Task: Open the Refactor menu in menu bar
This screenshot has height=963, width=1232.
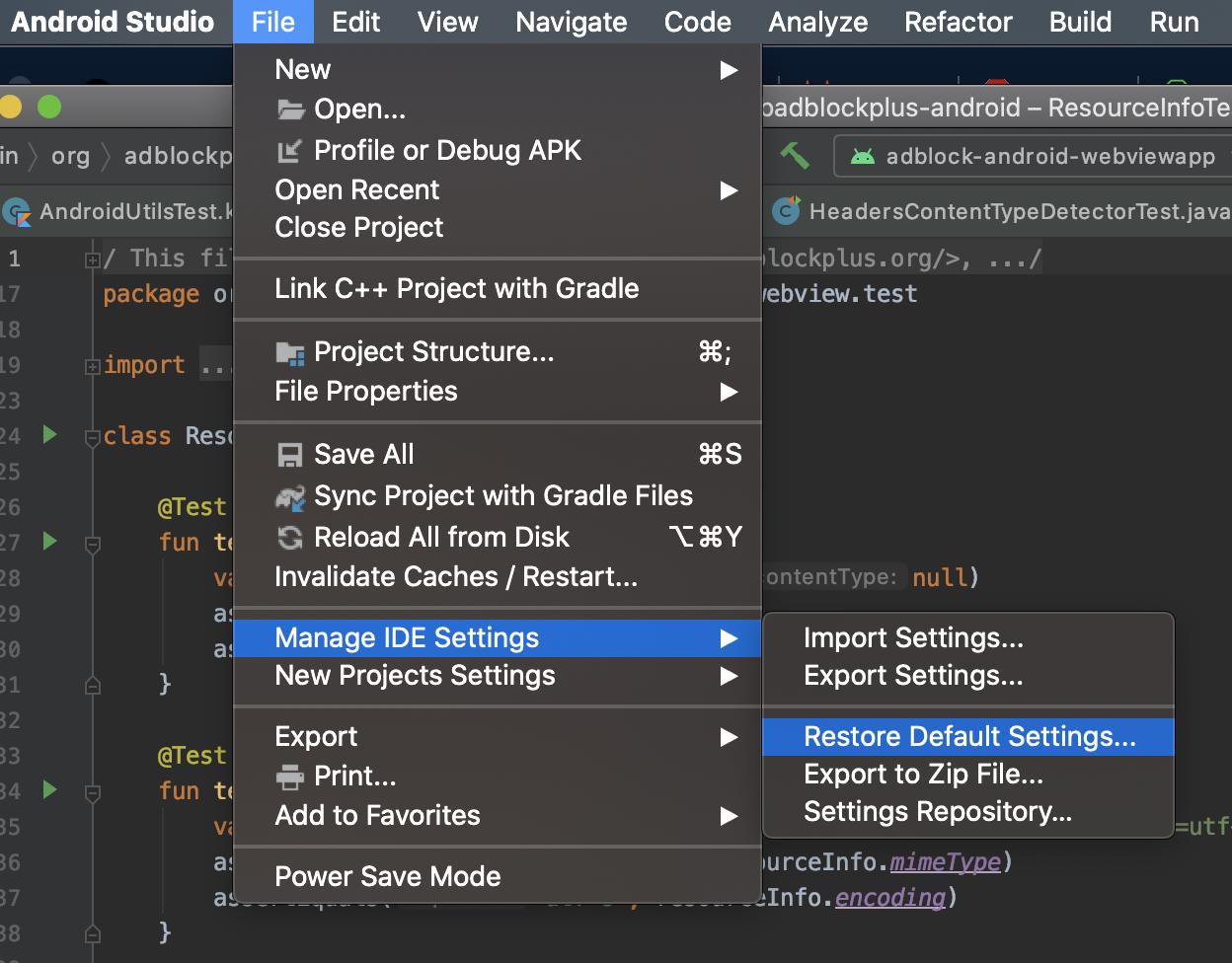Action: 958,22
